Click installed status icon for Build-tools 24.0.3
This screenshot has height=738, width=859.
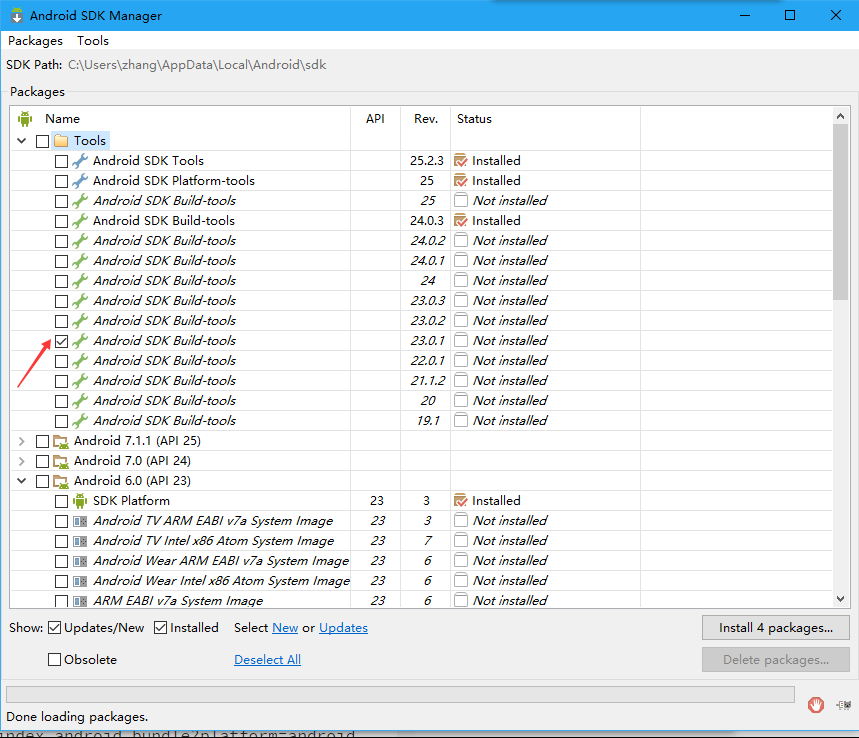(461, 221)
